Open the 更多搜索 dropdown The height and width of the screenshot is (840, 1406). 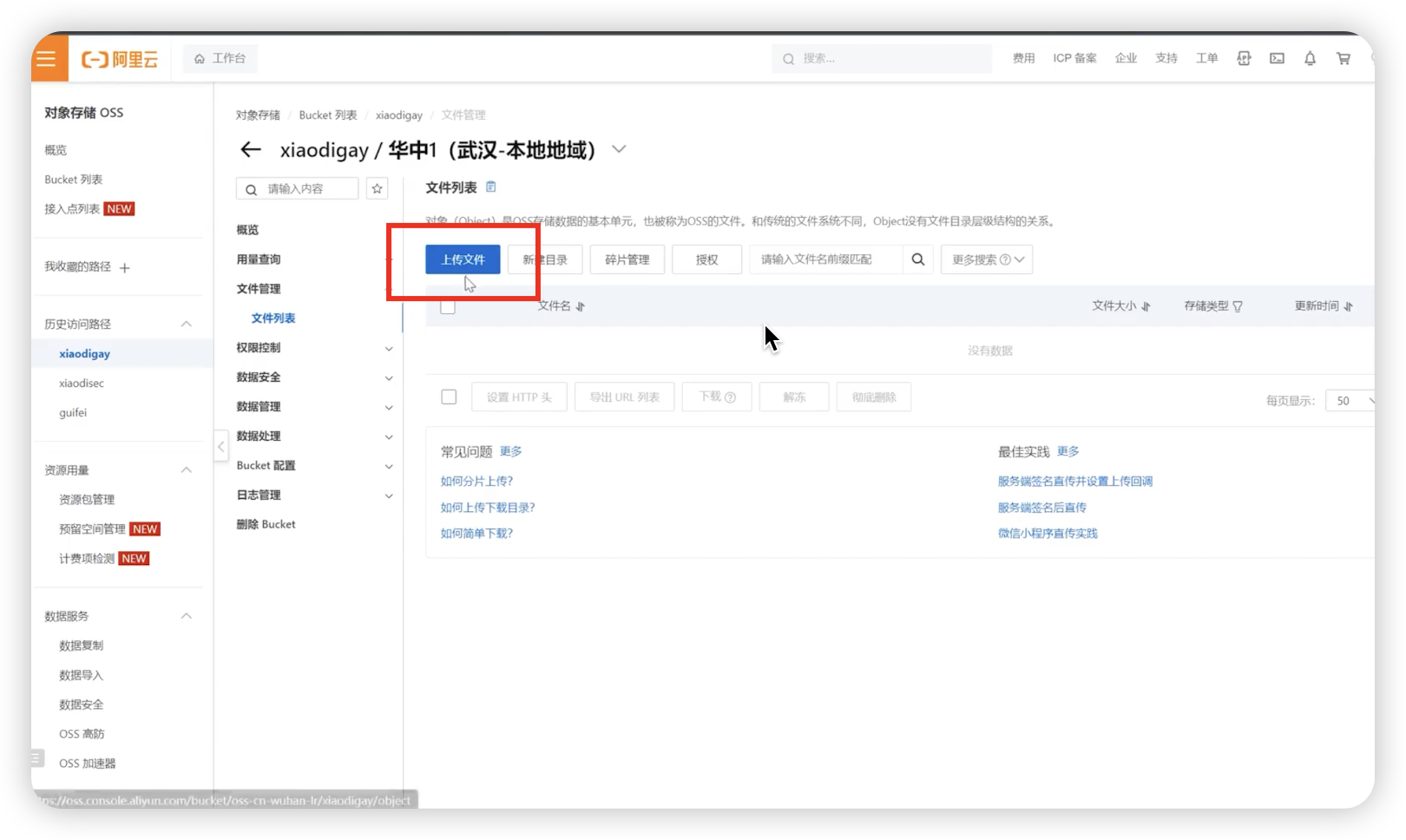click(x=987, y=259)
